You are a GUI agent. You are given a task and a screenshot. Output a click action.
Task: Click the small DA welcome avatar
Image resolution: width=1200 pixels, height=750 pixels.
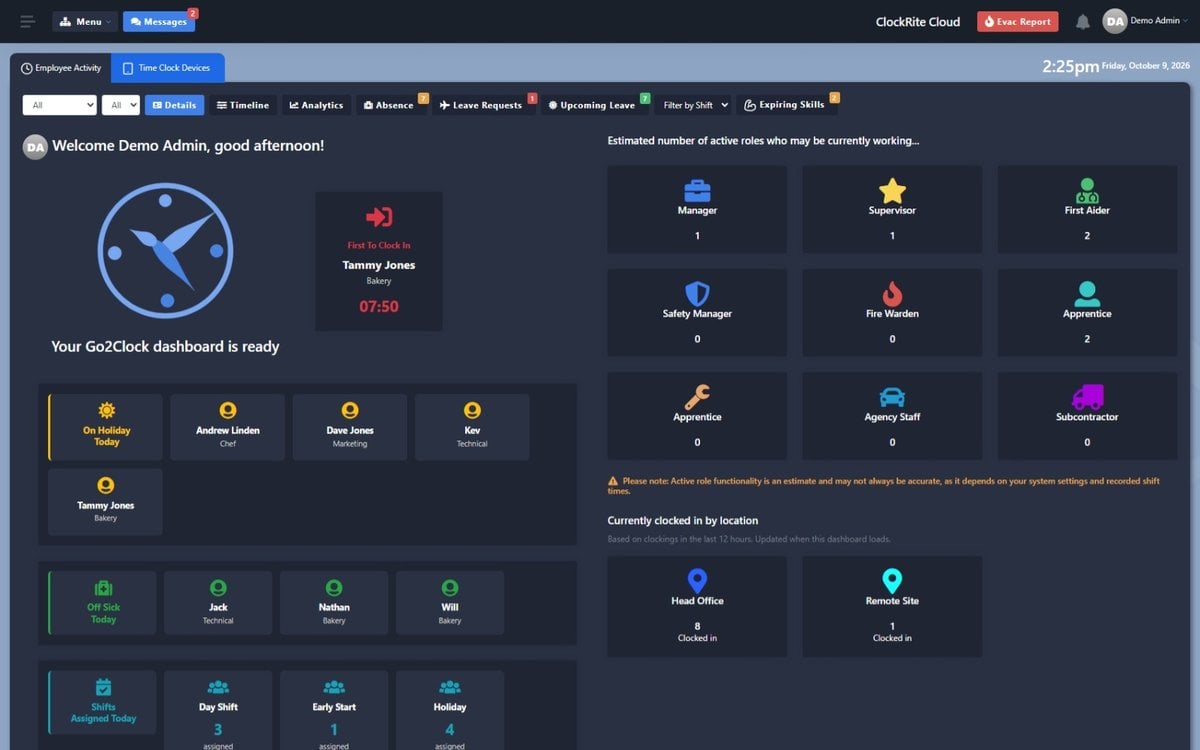point(36,147)
